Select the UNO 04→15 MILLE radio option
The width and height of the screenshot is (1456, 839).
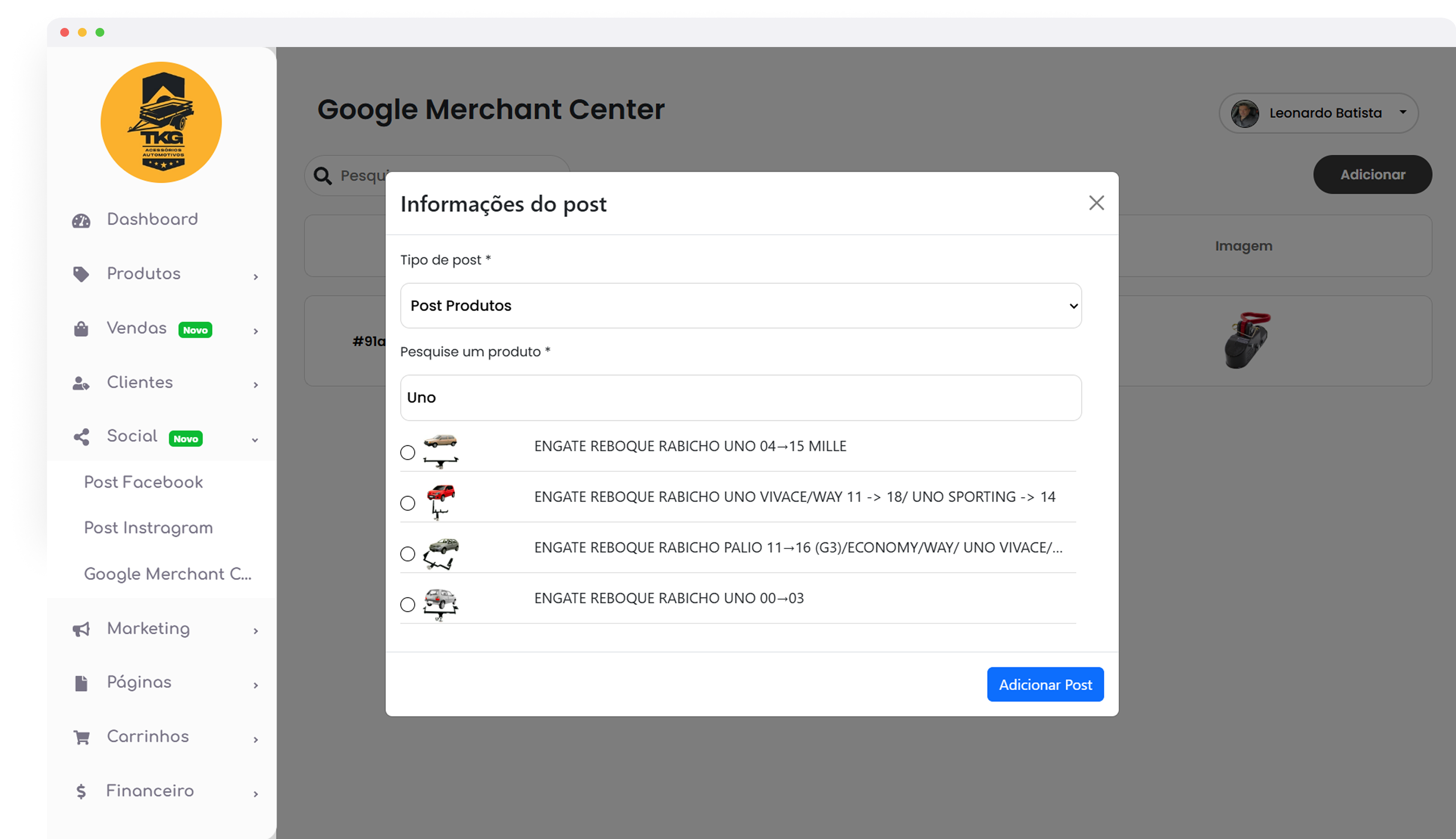coord(407,453)
